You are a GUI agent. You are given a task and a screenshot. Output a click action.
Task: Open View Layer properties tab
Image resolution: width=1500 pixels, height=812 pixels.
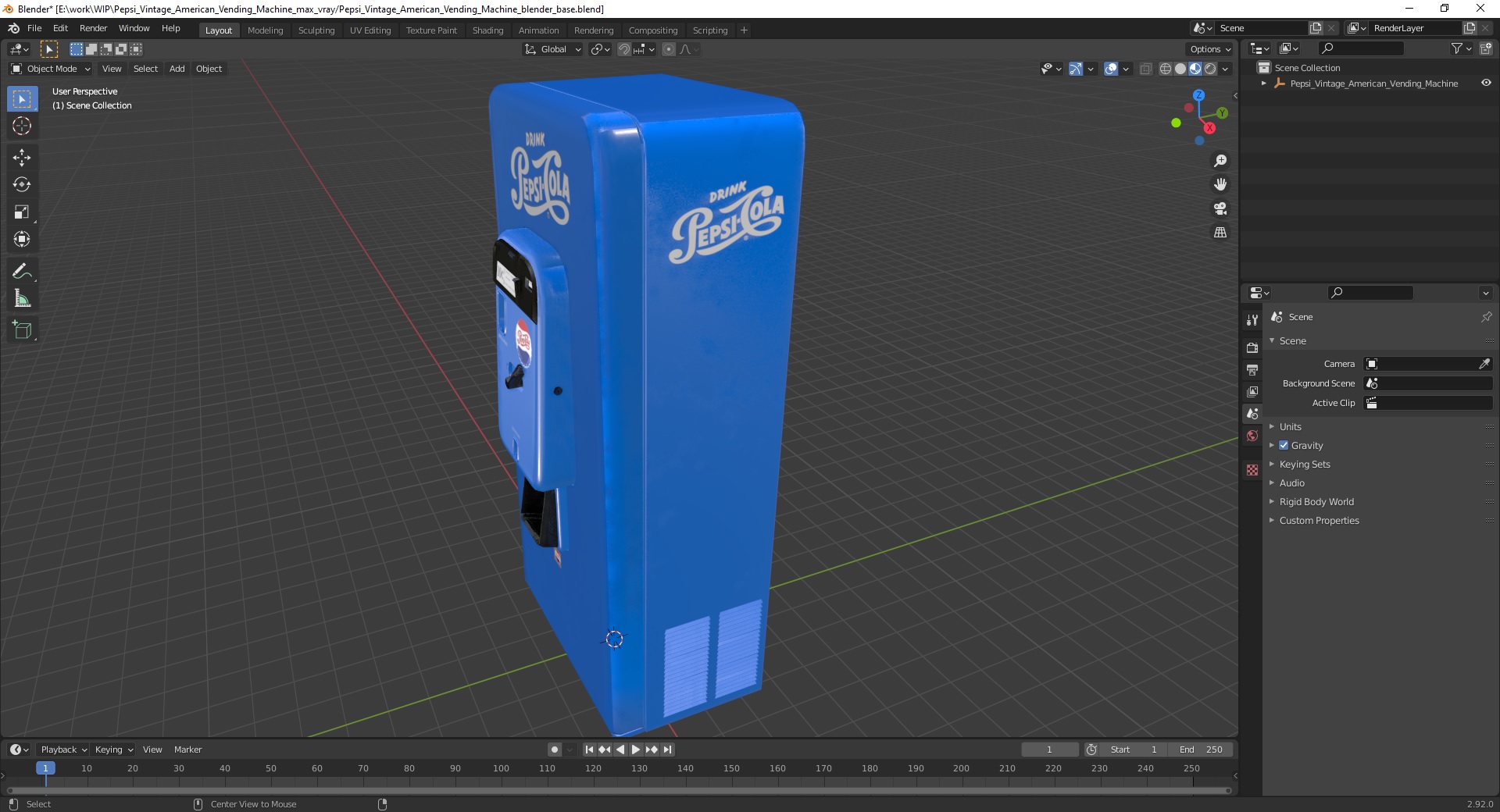pos(1252,391)
